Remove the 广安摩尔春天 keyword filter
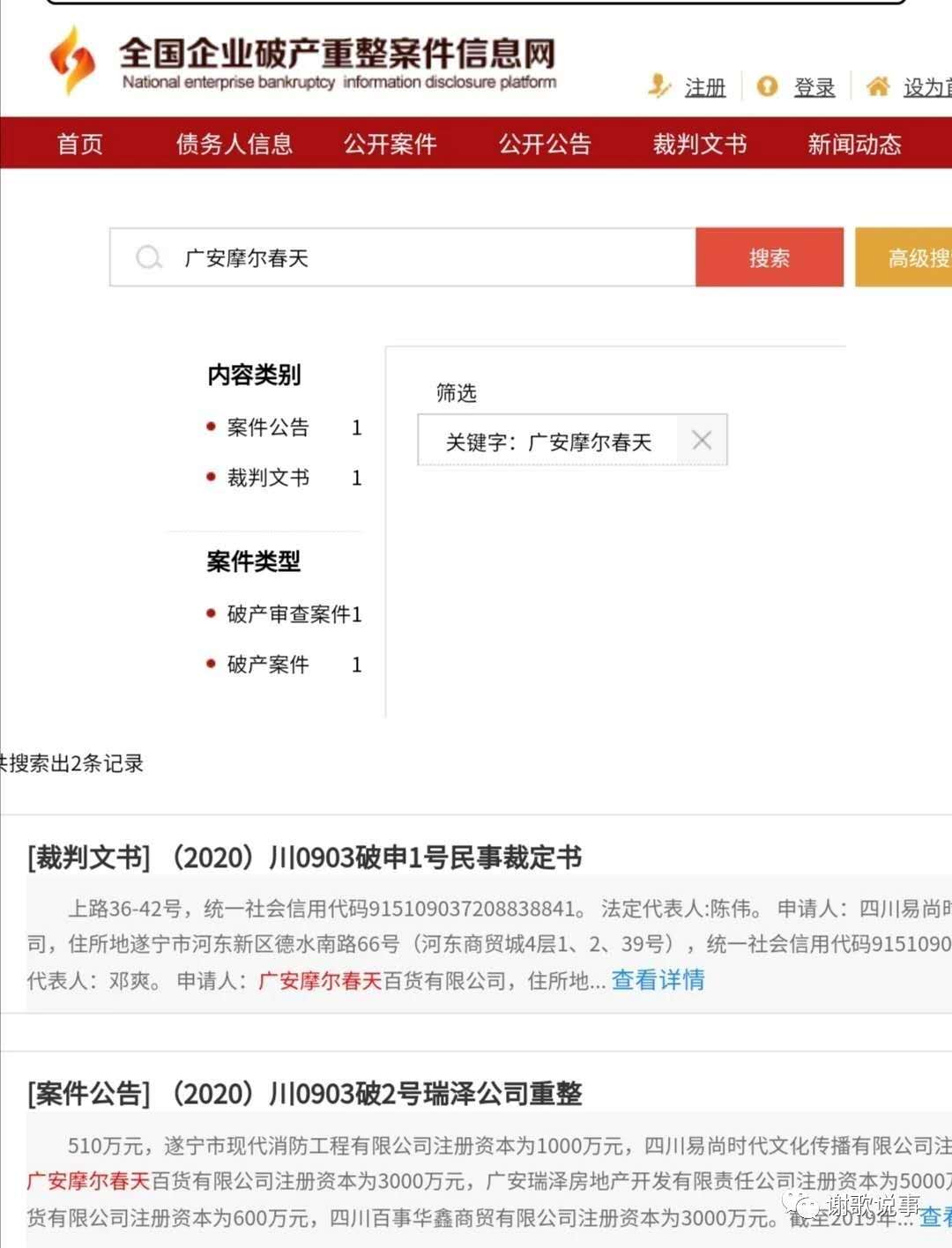The image size is (952, 1248). click(x=702, y=440)
